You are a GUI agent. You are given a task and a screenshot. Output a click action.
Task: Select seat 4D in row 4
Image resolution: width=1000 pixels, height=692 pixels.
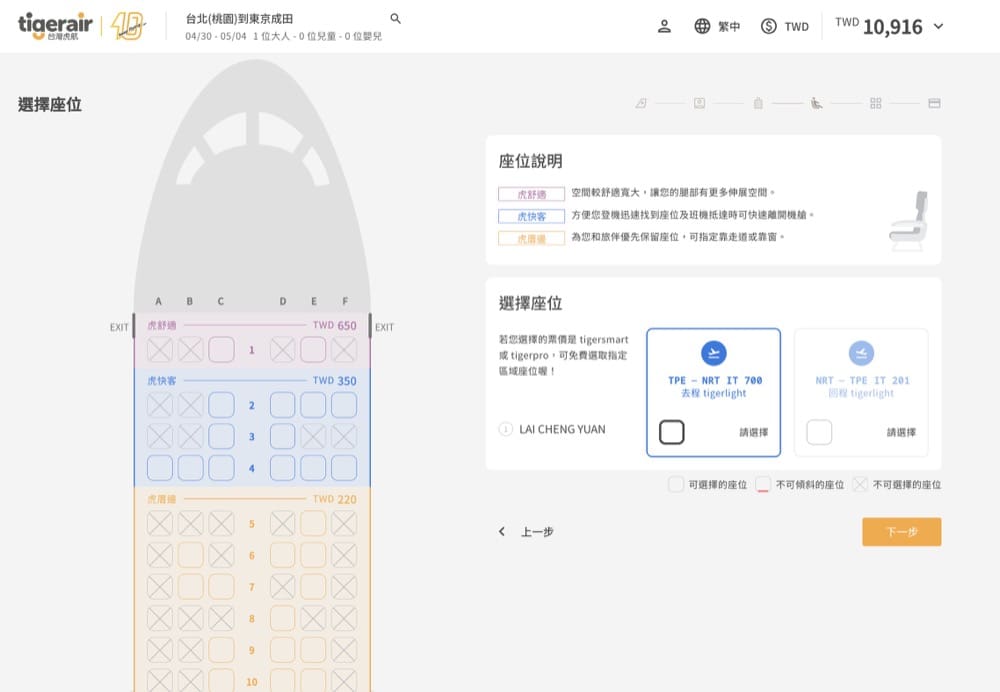283,468
